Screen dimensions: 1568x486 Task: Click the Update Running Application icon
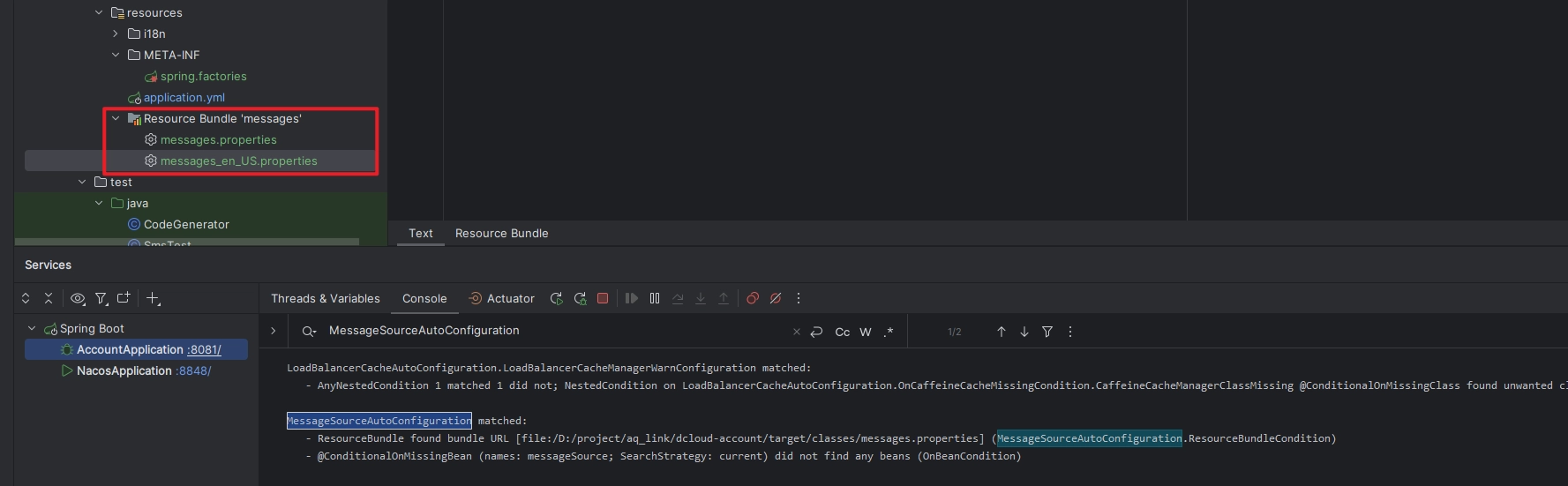(x=580, y=298)
